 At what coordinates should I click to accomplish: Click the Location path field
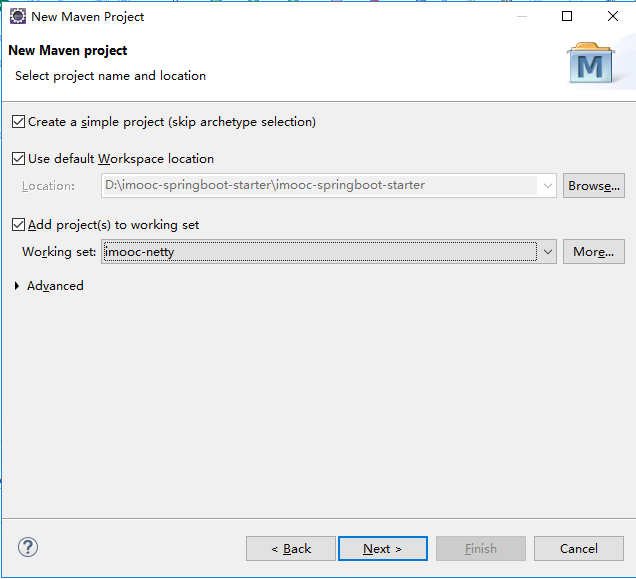[x=320, y=185]
